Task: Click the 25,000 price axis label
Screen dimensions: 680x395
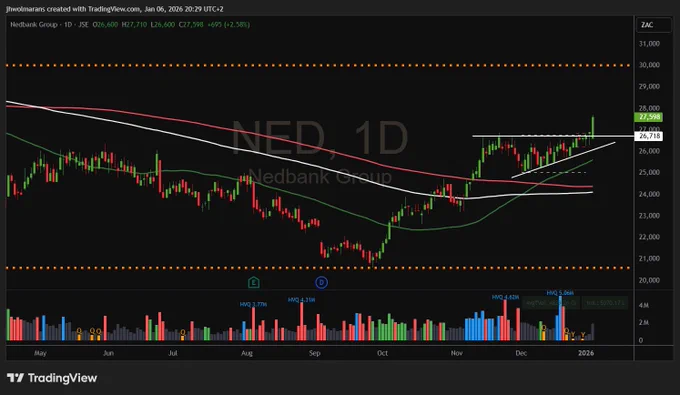Action: point(649,173)
